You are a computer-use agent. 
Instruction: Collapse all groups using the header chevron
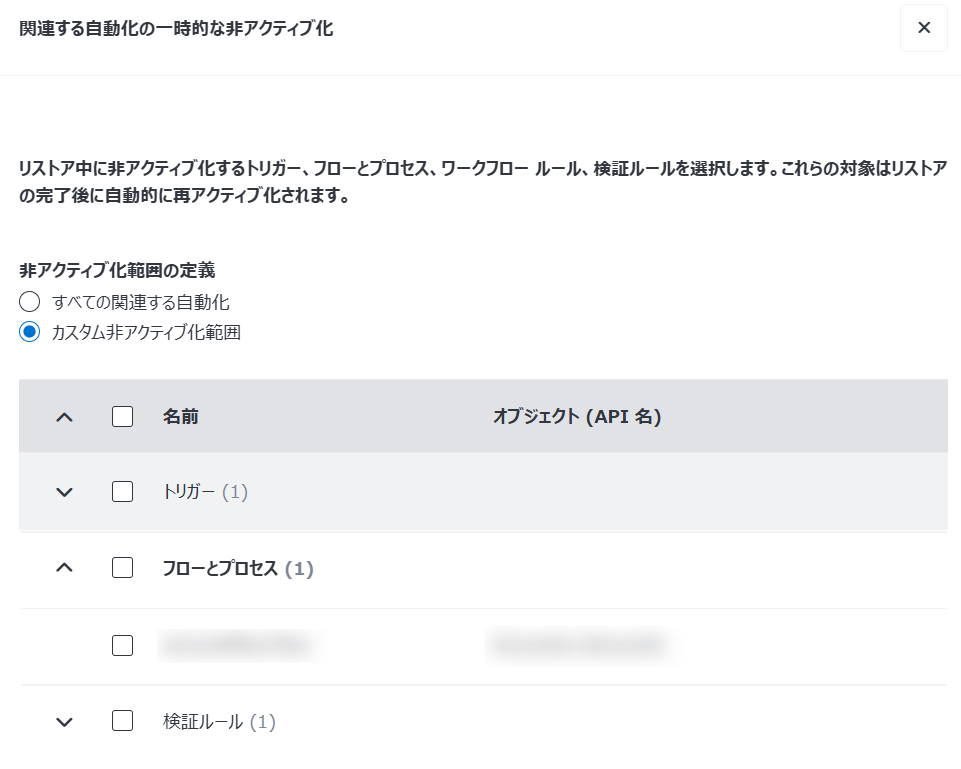point(64,416)
